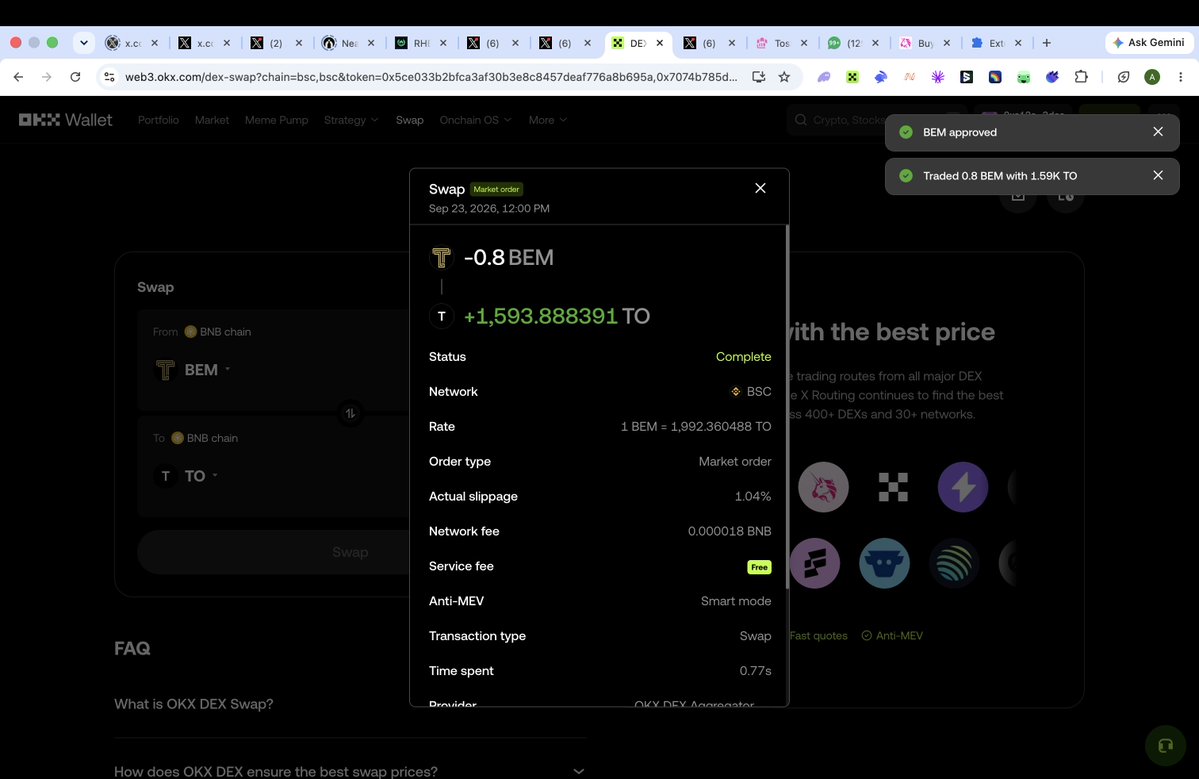Open the BEM token selector dropdown
The image size is (1199, 779).
(193, 370)
